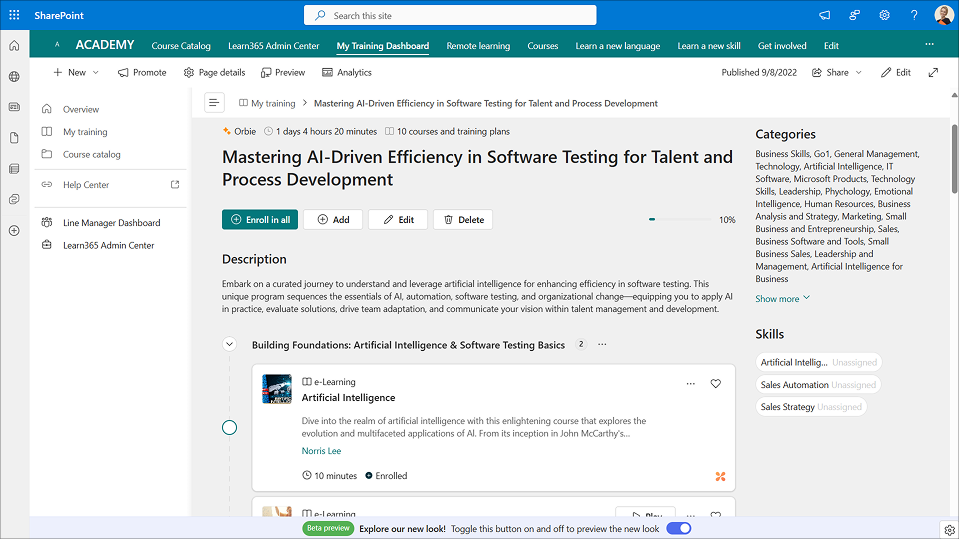
Task: Click the settings gear in the header
Action: (x=885, y=15)
